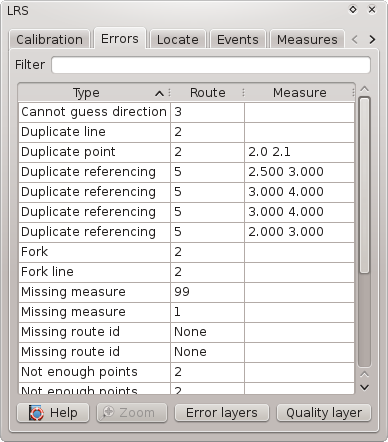
Task: Float the LRS dock panel
Action: (x=353, y=10)
